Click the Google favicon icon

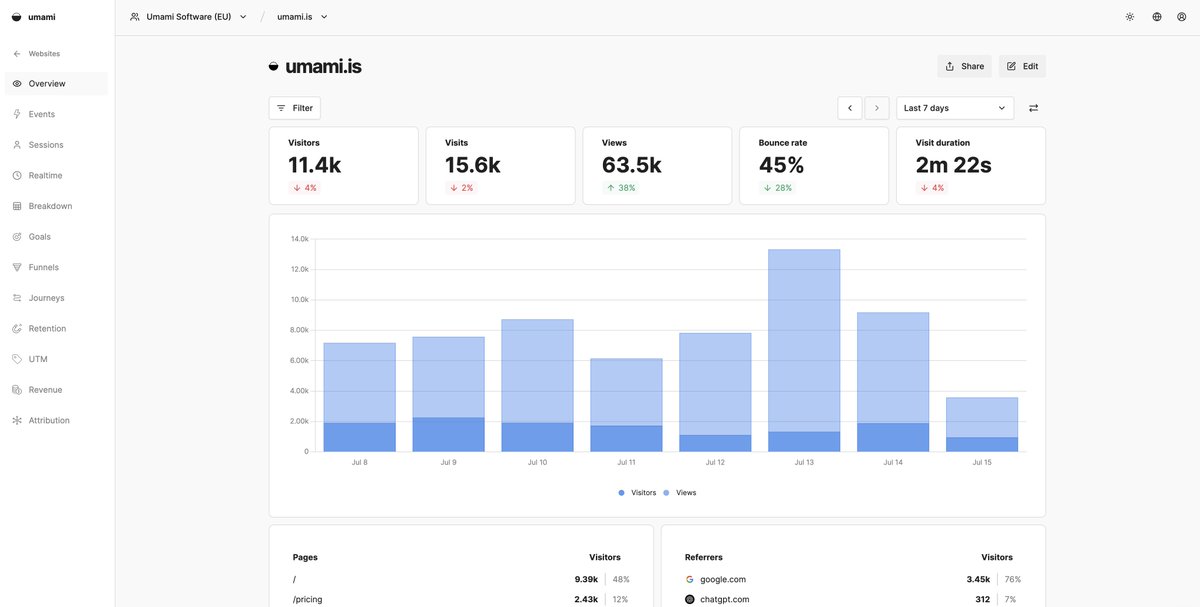[x=690, y=579]
